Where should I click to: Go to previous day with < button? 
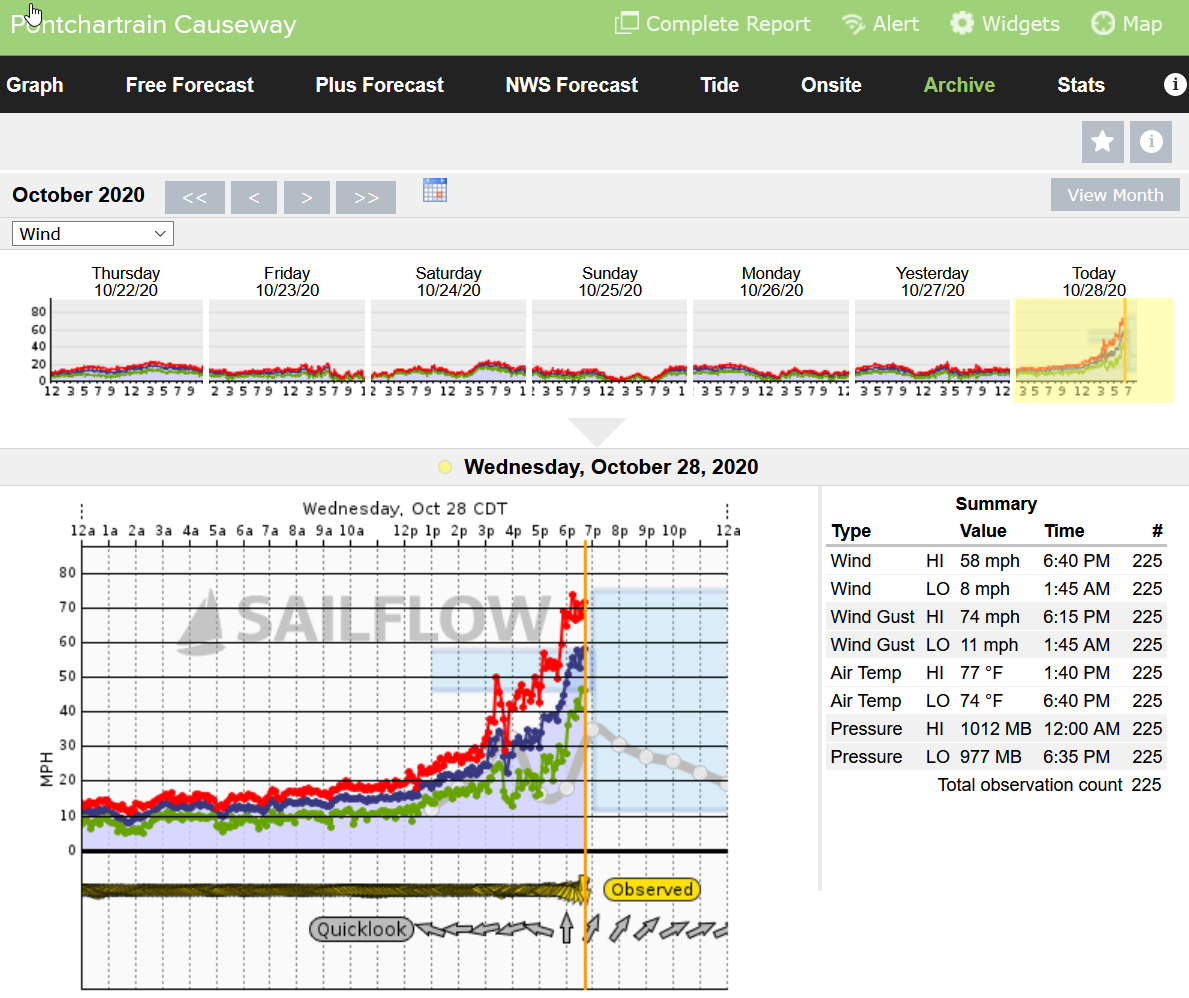(x=254, y=197)
